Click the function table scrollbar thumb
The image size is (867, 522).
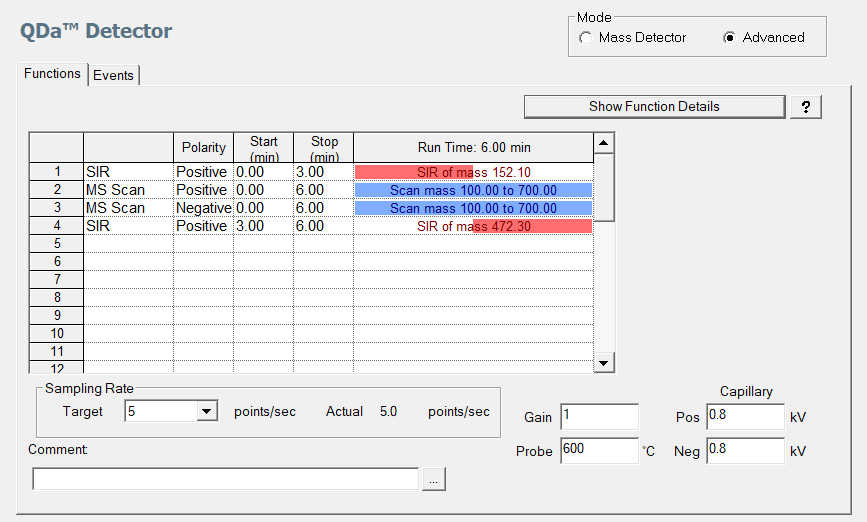(603, 187)
